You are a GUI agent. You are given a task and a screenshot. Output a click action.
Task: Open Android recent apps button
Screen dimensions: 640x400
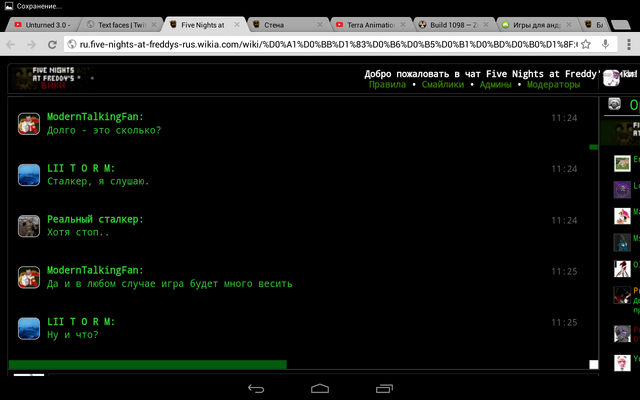[x=384, y=389]
